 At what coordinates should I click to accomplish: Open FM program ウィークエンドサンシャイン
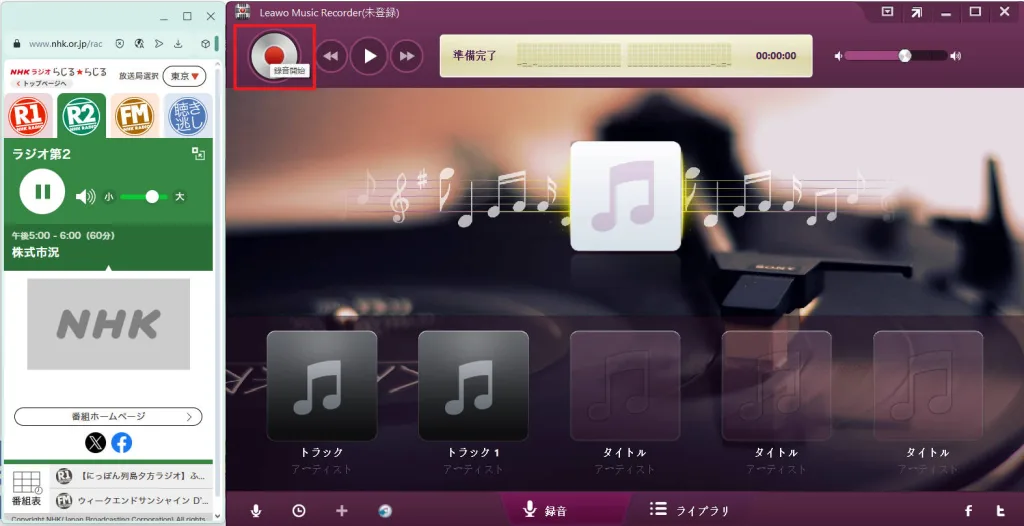click(133, 501)
